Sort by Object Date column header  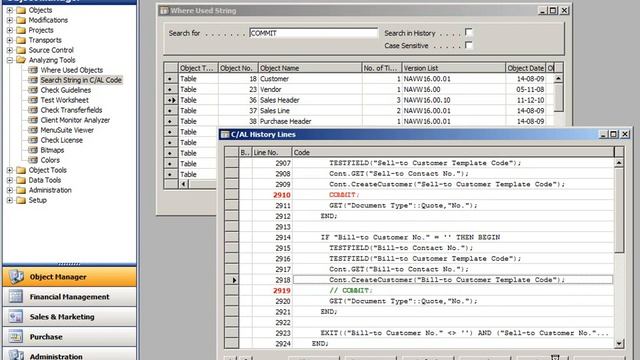click(525, 68)
